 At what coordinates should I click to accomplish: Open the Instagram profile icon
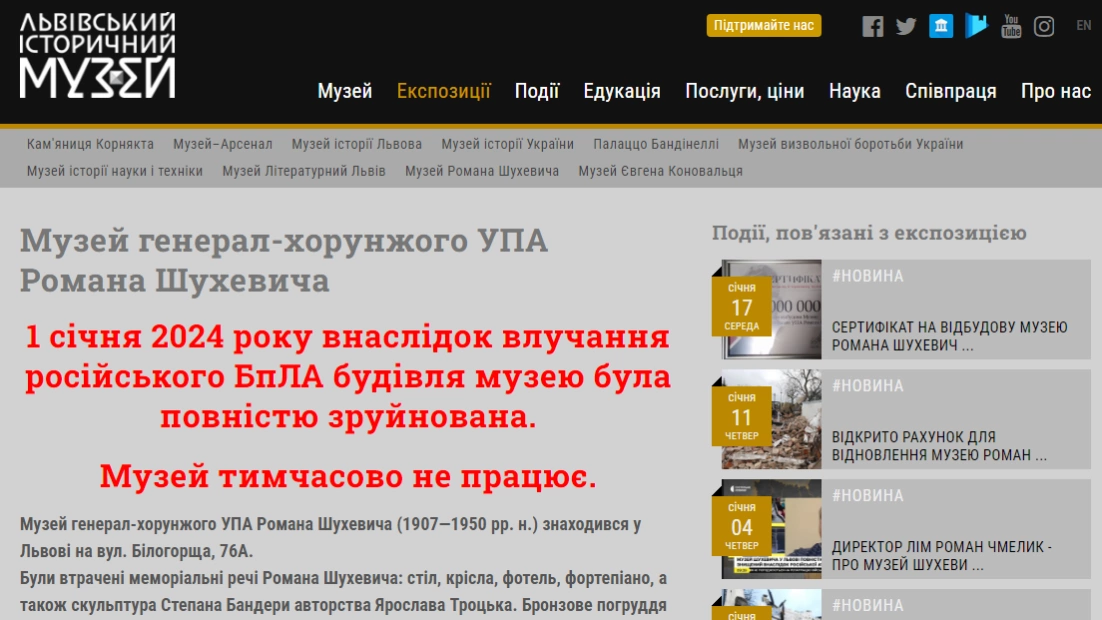(x=1044, y=26)
